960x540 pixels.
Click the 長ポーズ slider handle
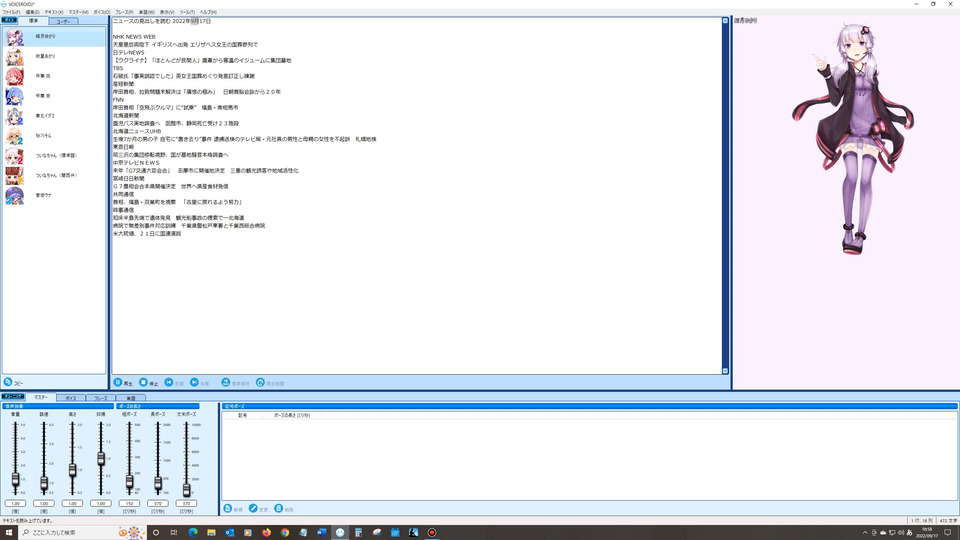point(158,484)
